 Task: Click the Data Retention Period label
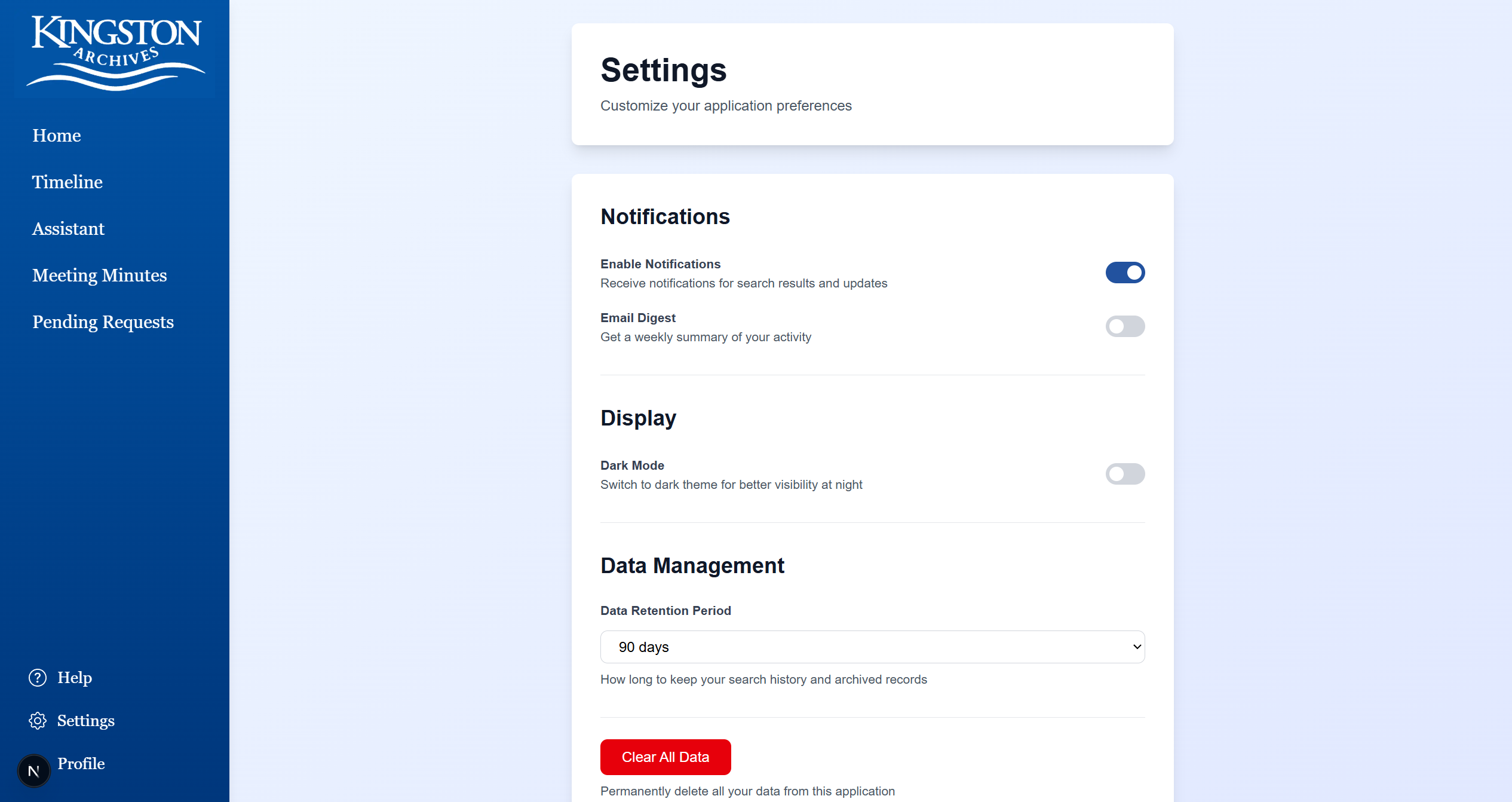click(x=665, y=611)
